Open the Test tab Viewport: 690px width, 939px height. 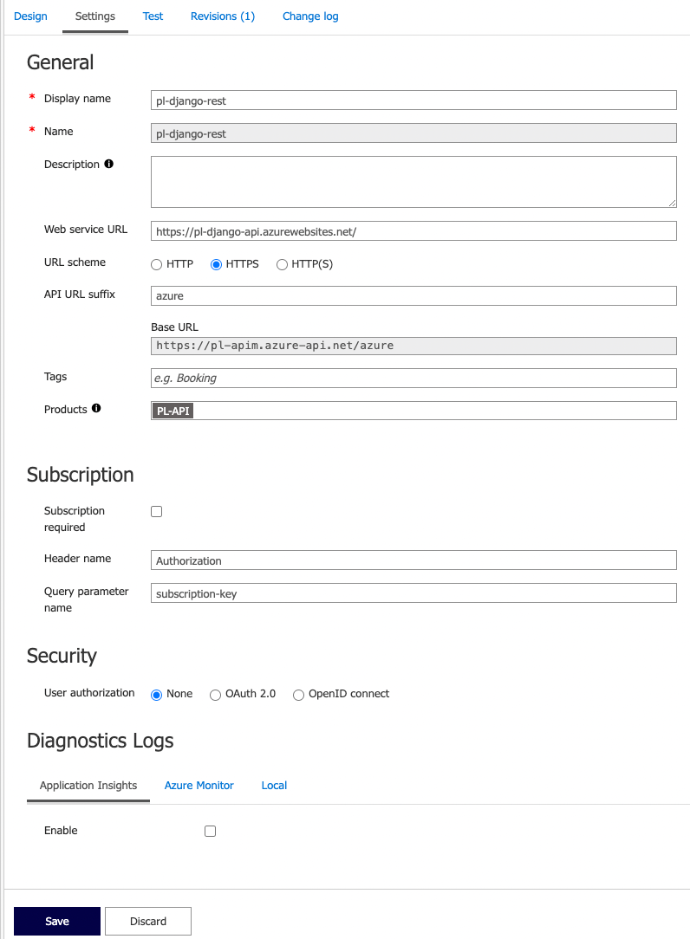[x=153, y=16]
